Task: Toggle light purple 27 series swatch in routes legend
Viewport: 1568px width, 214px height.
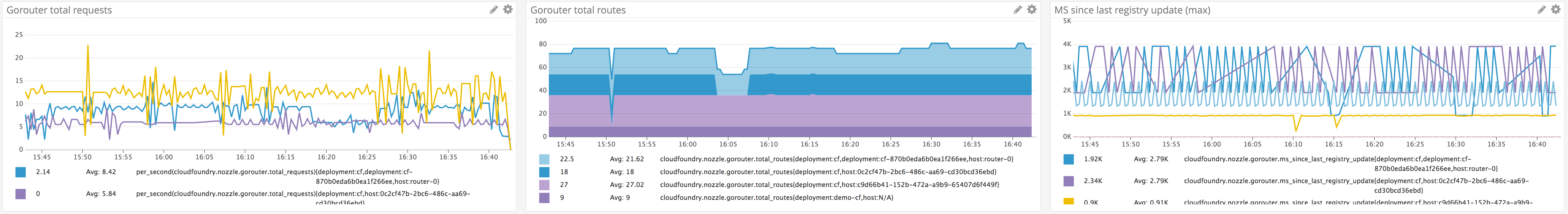Action: [x=544, y=185]
